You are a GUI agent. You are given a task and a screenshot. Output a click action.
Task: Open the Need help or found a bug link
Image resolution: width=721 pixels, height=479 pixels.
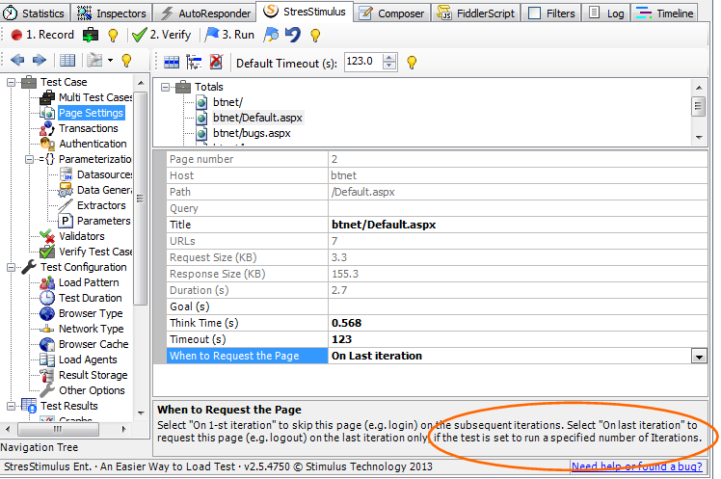pos(636,467)
